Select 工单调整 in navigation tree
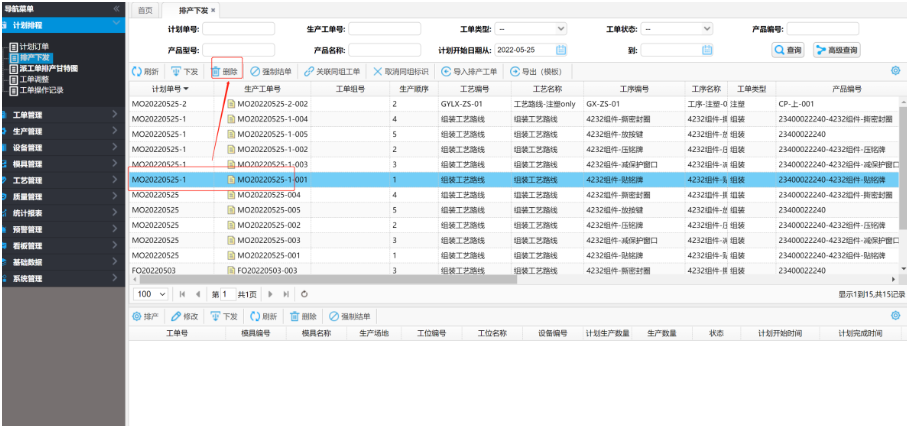Screen dimensions: 910x428 click(36, 80)
